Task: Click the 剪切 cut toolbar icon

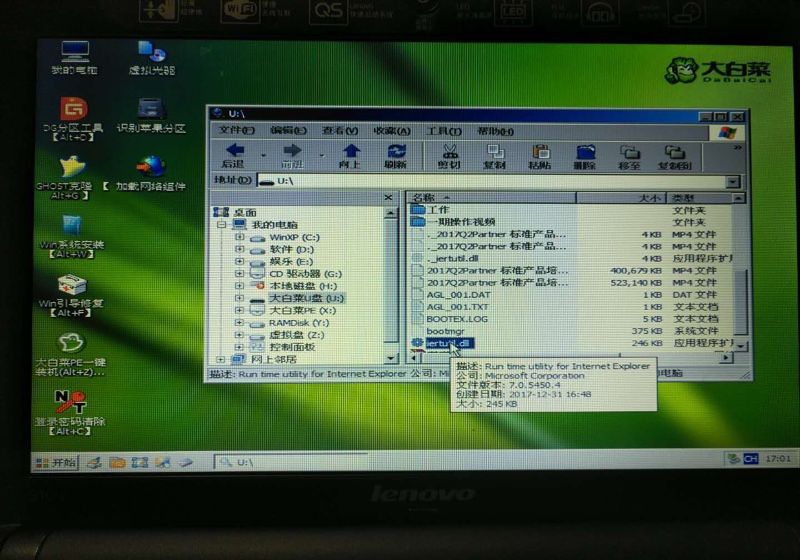Action: pos(449,156)
